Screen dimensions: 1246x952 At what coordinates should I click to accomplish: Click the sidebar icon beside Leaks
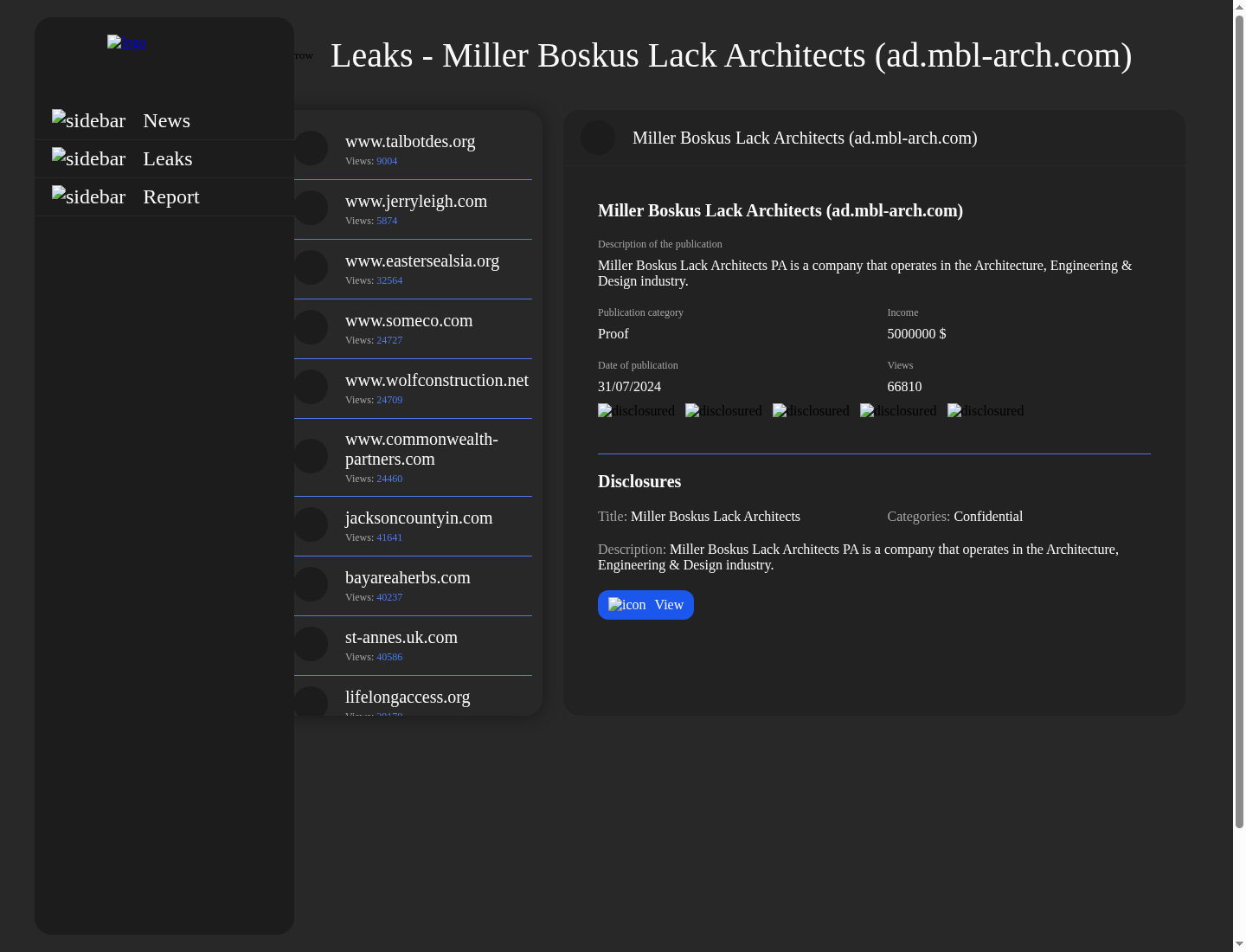pos(88,158)
